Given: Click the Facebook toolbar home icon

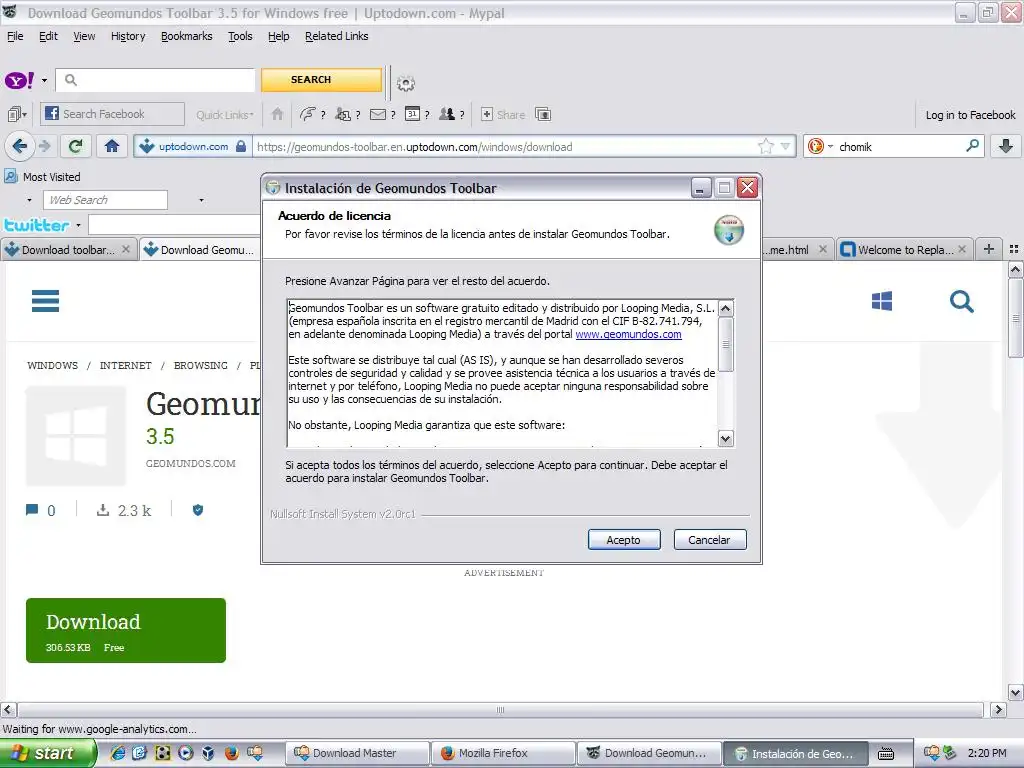Looking at the screenshot, I should [x=277, y=114].
